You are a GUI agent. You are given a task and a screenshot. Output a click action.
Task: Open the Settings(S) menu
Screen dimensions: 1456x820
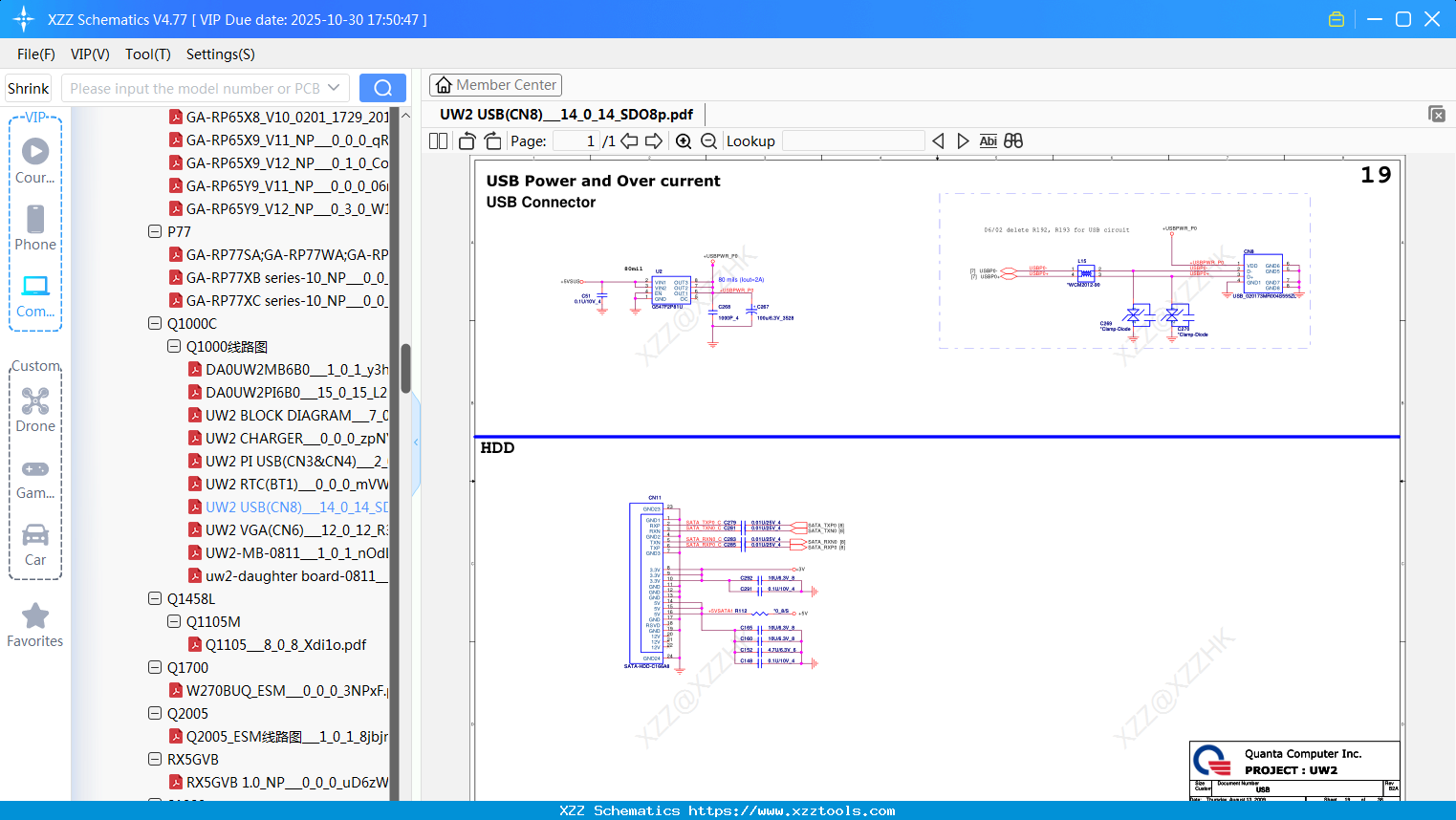click(x=220, y=54)
